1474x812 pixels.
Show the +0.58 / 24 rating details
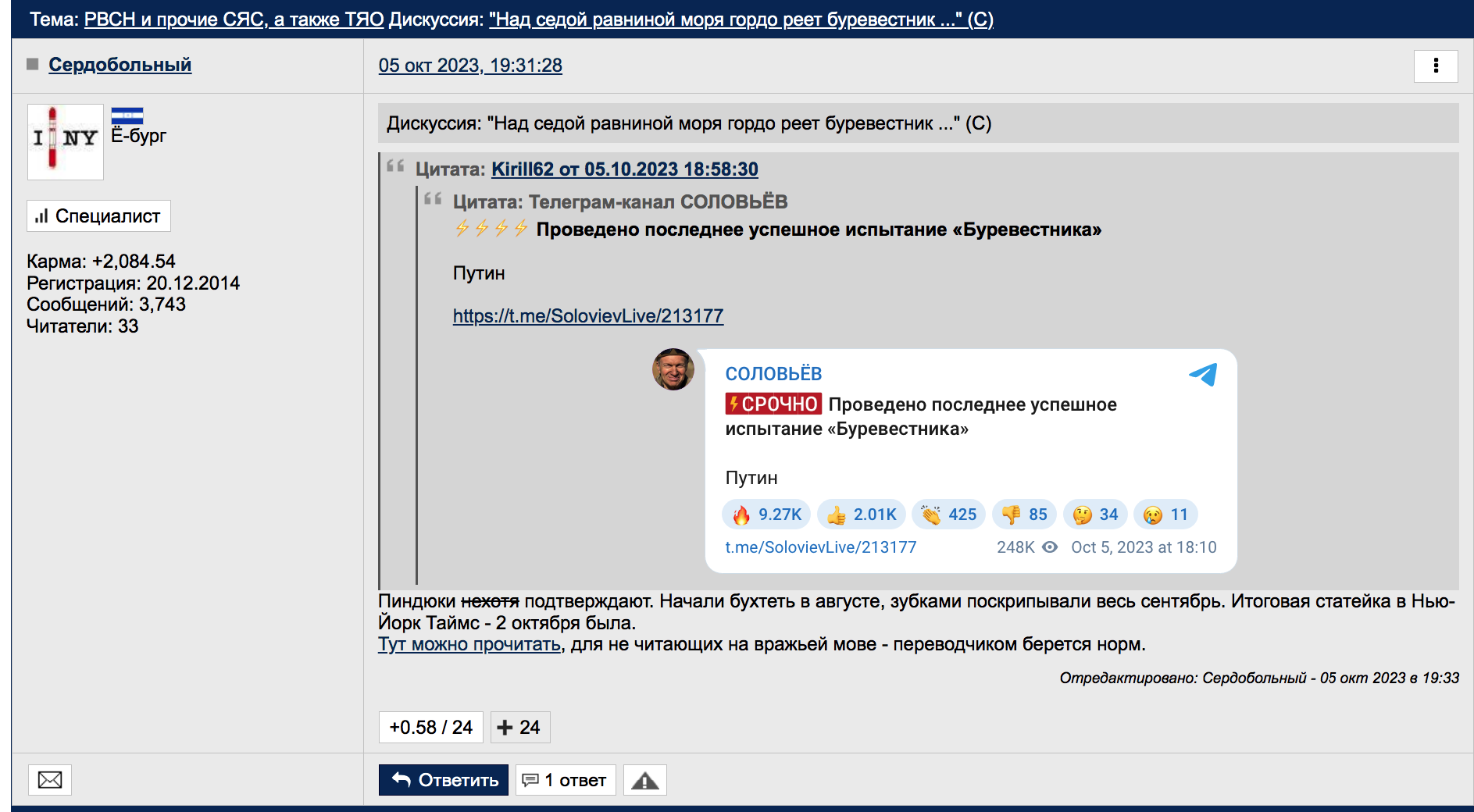(x=430, y=727)
